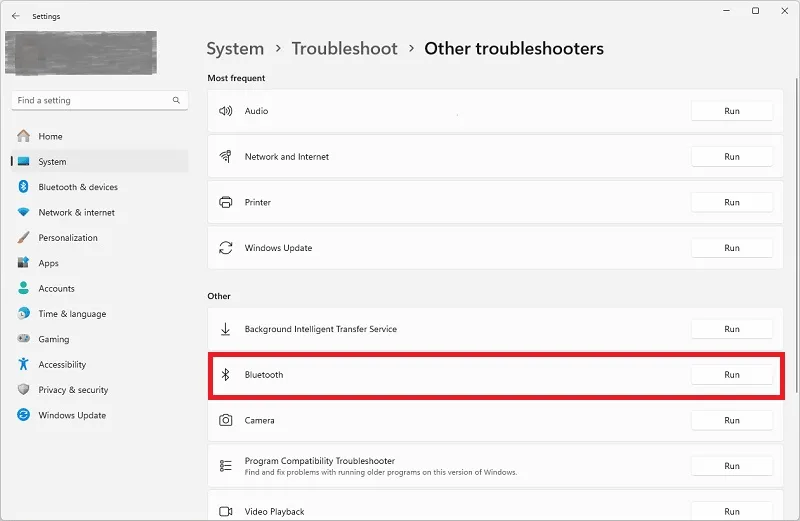Click System in the breadcrumb
This screenshot has height=521, width=800.
pos(235,48)
